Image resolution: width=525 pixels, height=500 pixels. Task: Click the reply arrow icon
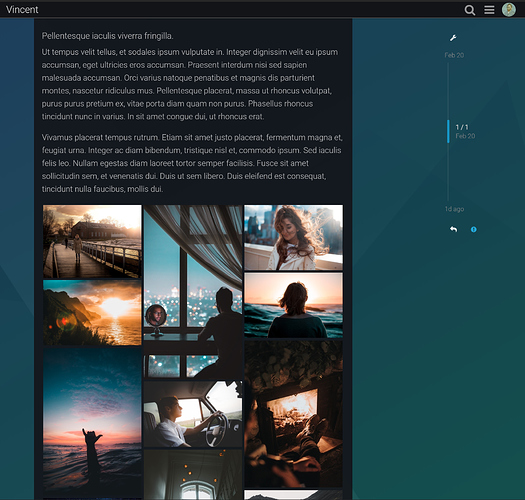click(453, 229)
